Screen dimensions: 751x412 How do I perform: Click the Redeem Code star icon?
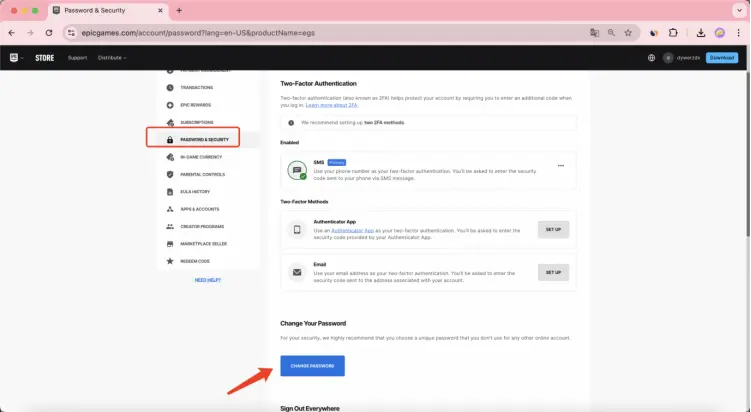pos(170,261)
